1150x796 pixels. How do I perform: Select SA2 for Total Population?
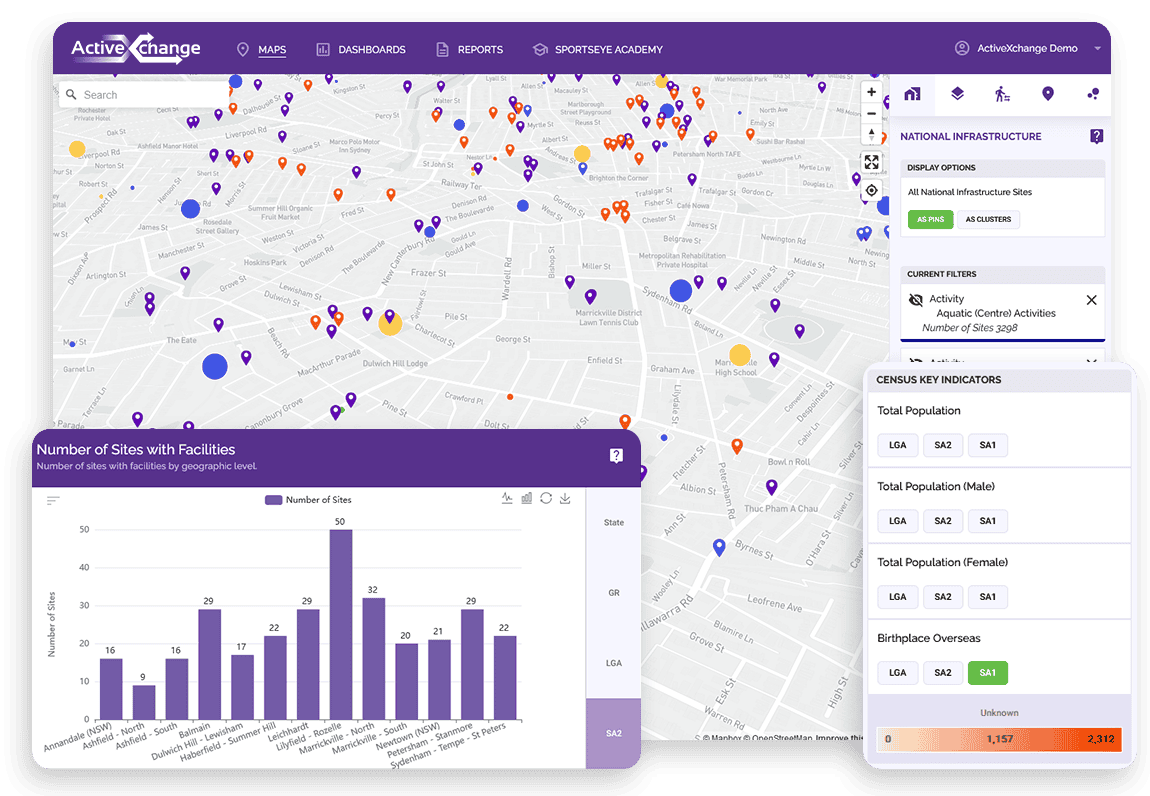click(942, 445)
